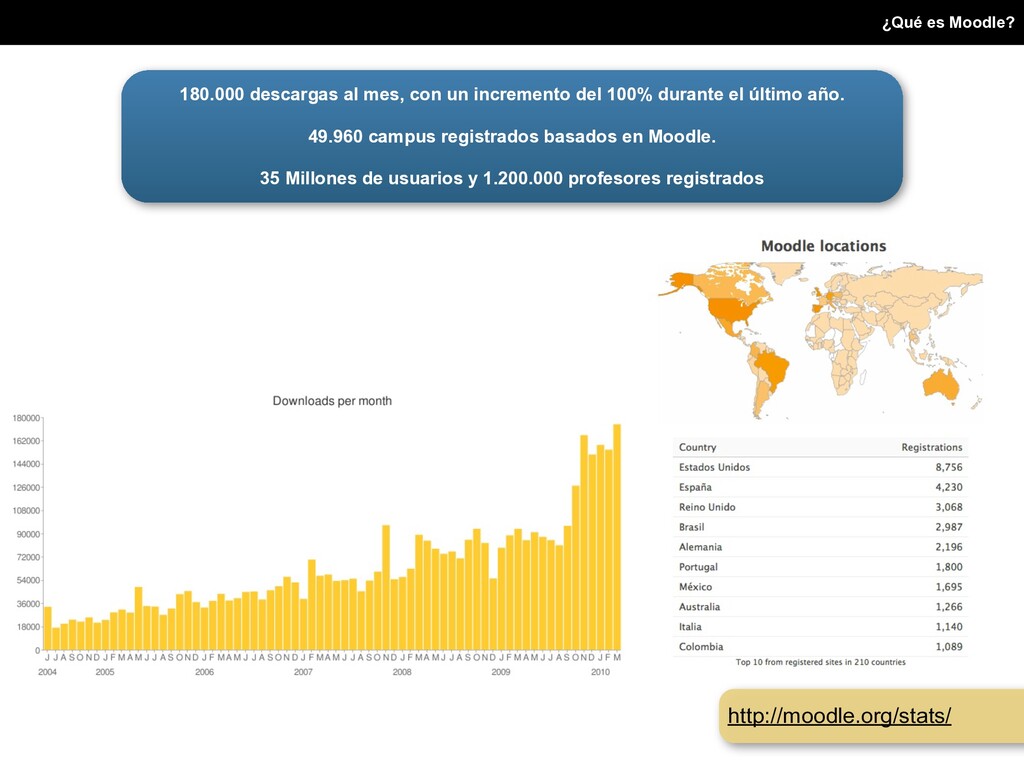This screenshot has width=1024, height=768.
Task: Click the tallest bar of the downloads chart
Action: click(x=616, y=537)
